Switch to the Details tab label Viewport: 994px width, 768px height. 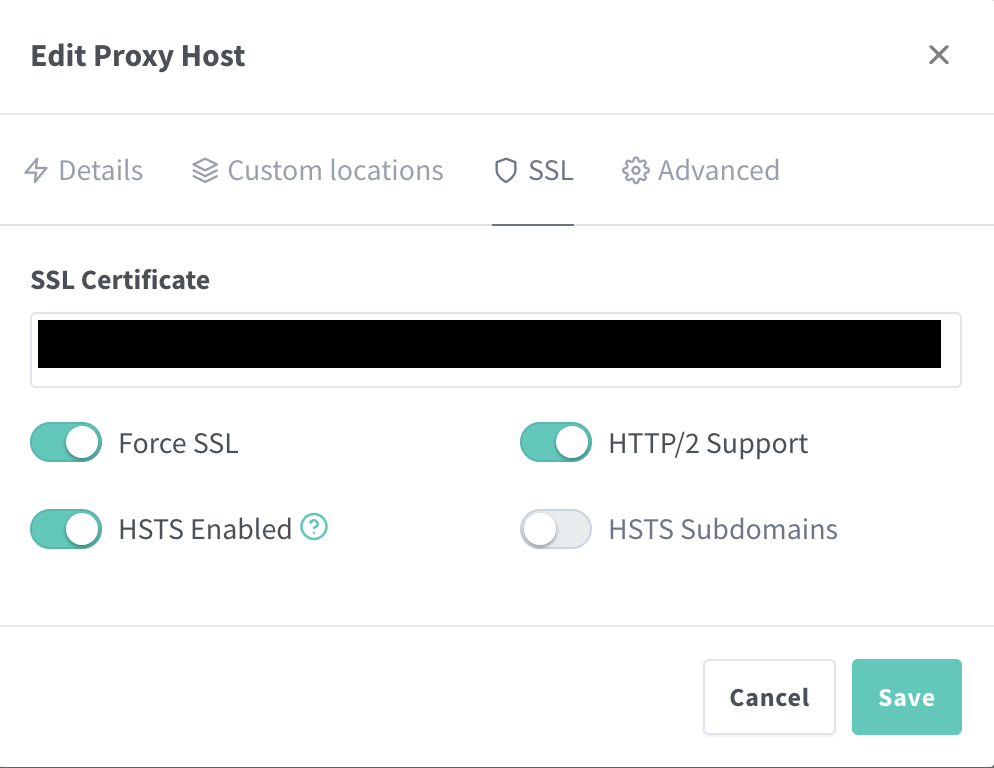pos(101,171)
